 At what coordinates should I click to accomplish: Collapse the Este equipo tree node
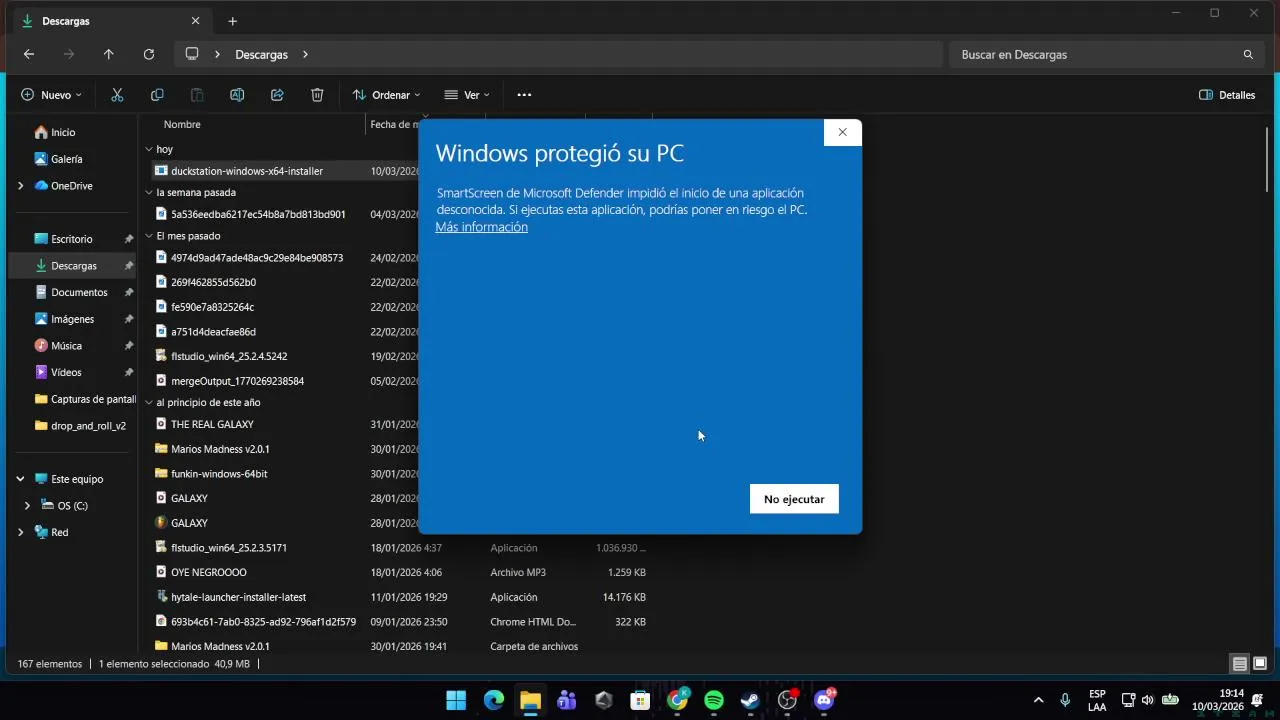(20, 479)
